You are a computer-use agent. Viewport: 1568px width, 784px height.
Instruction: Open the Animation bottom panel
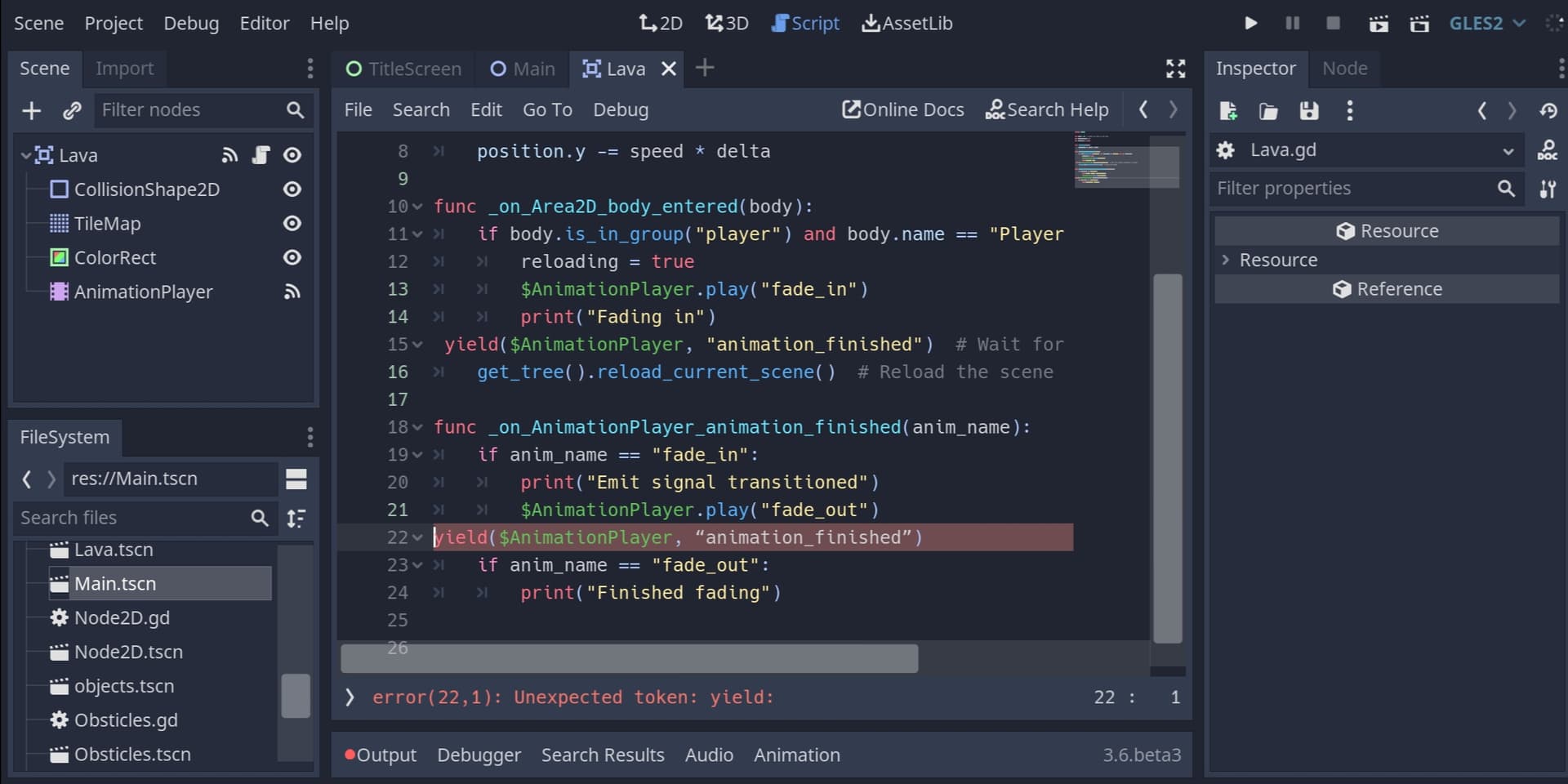(796, 755)
